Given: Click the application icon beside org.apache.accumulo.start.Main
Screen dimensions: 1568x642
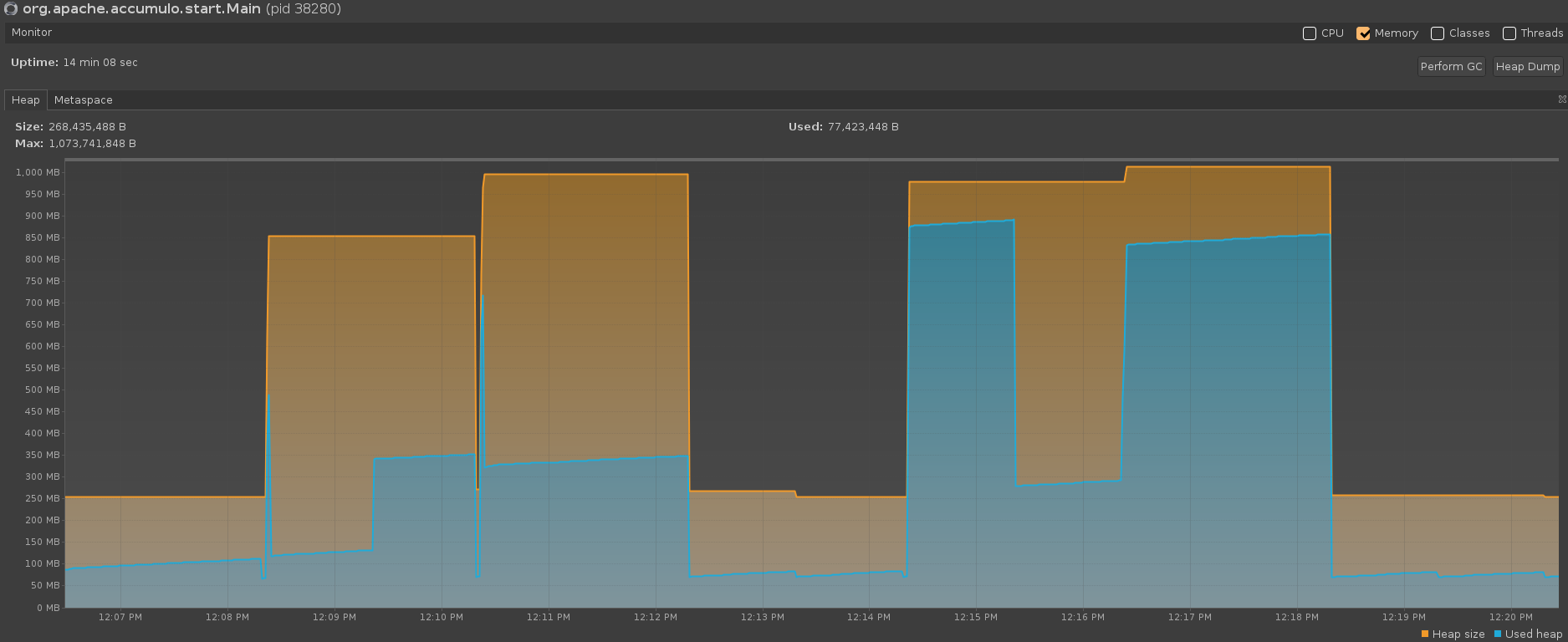Looking at the screenshot, I should pyautogui.click(x=11, y=9).
